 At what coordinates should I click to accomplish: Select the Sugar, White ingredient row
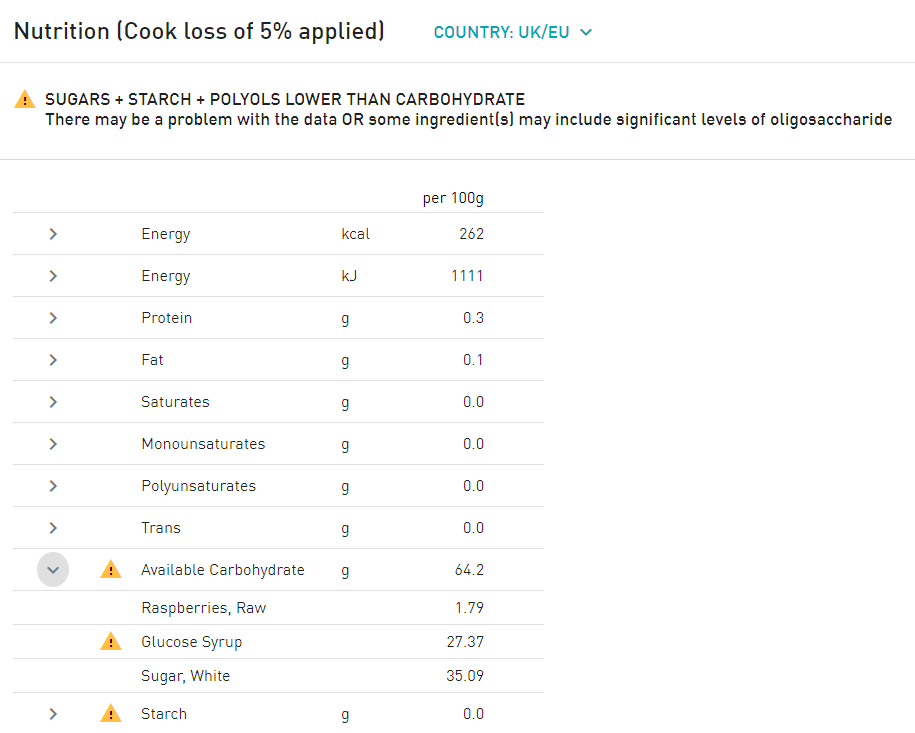pos(185,675)
